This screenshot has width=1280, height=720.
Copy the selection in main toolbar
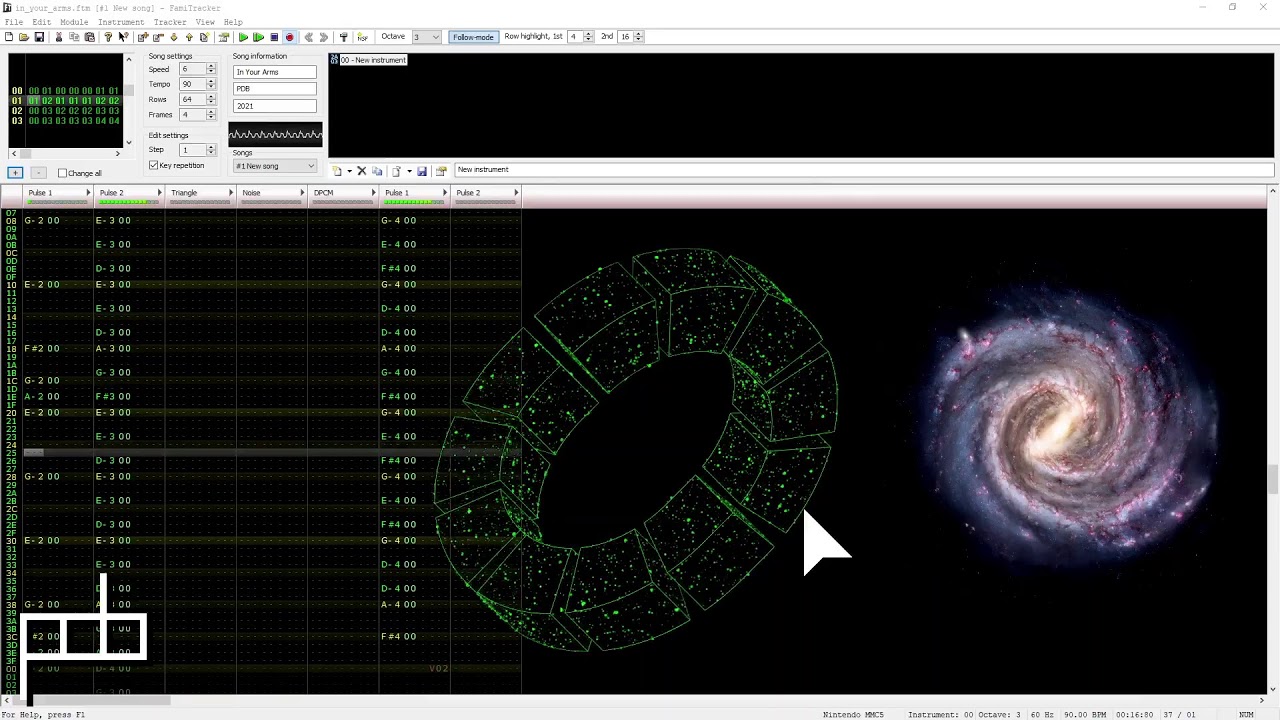click(74, 37)
